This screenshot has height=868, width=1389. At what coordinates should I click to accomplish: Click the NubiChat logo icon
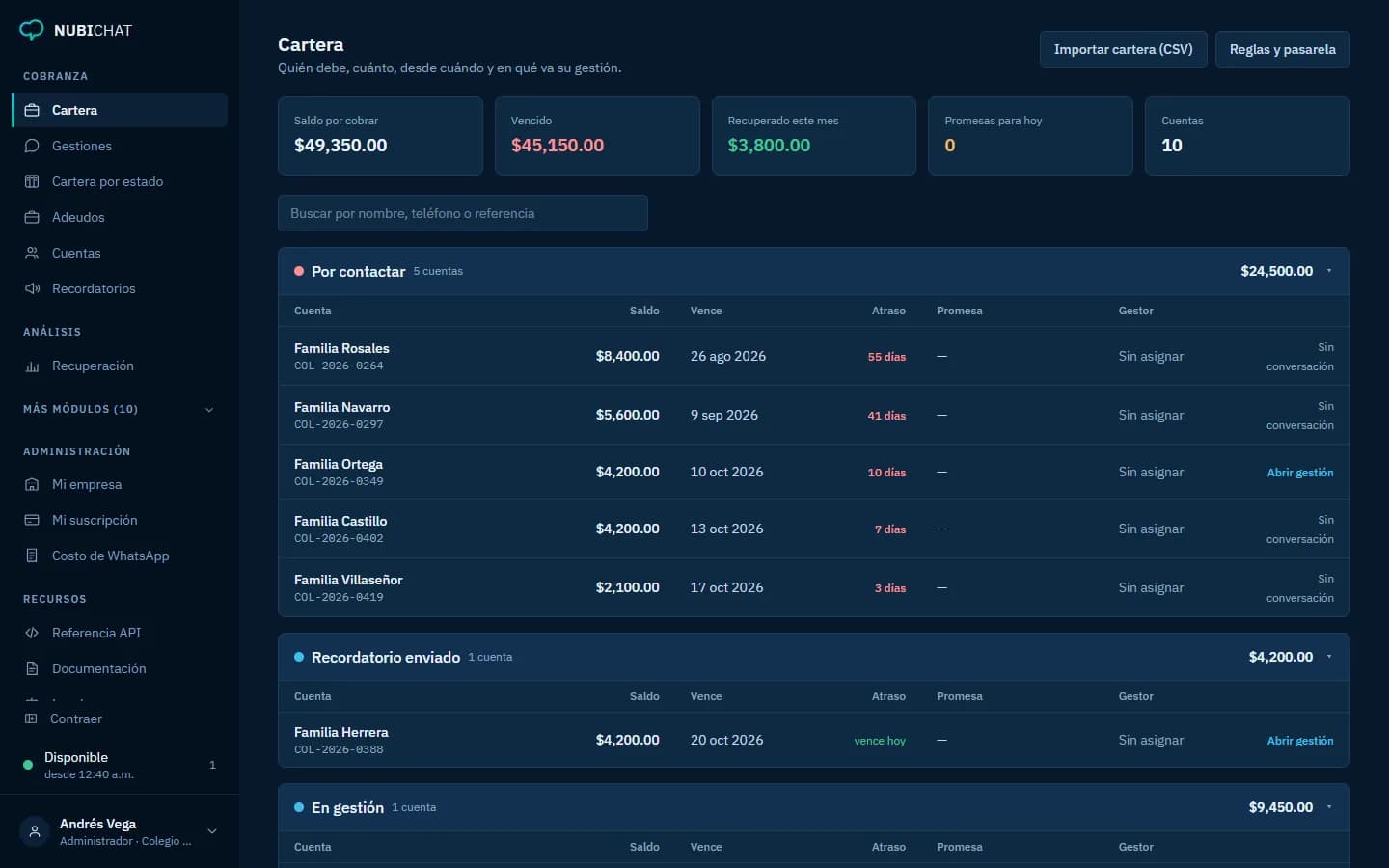[x=32, y=30]
